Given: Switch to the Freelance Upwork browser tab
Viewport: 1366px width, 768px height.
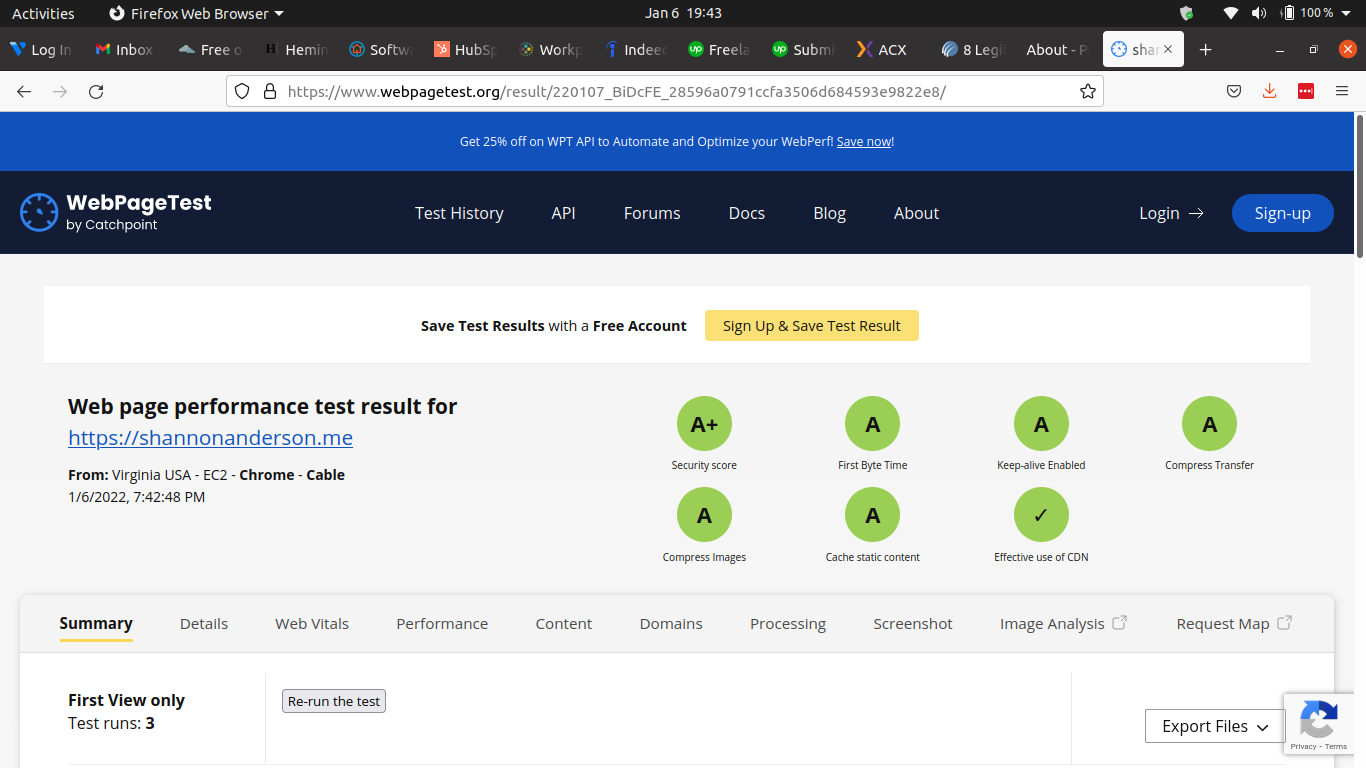Looking at the screenshot, I should click(720, 49).
